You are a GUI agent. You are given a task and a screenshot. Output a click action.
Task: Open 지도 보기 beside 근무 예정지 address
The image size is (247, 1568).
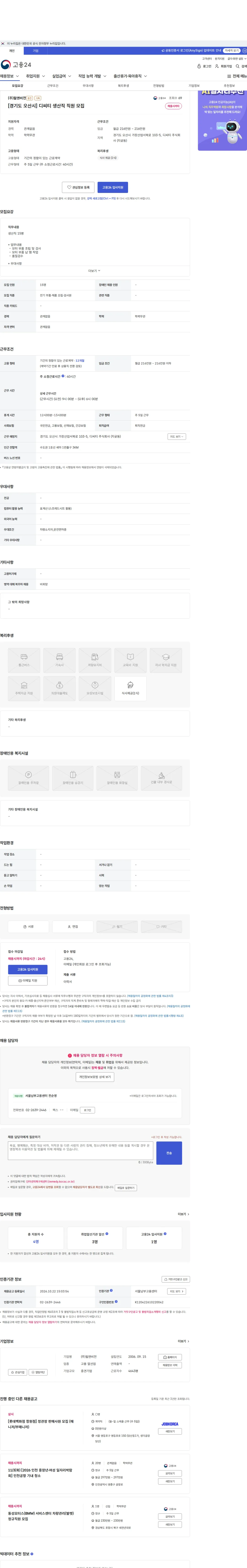click(x=177, y=437)
